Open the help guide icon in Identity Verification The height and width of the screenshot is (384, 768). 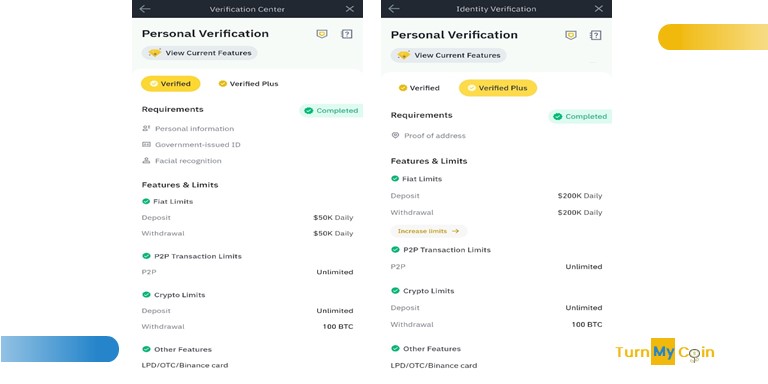point(596,35)
